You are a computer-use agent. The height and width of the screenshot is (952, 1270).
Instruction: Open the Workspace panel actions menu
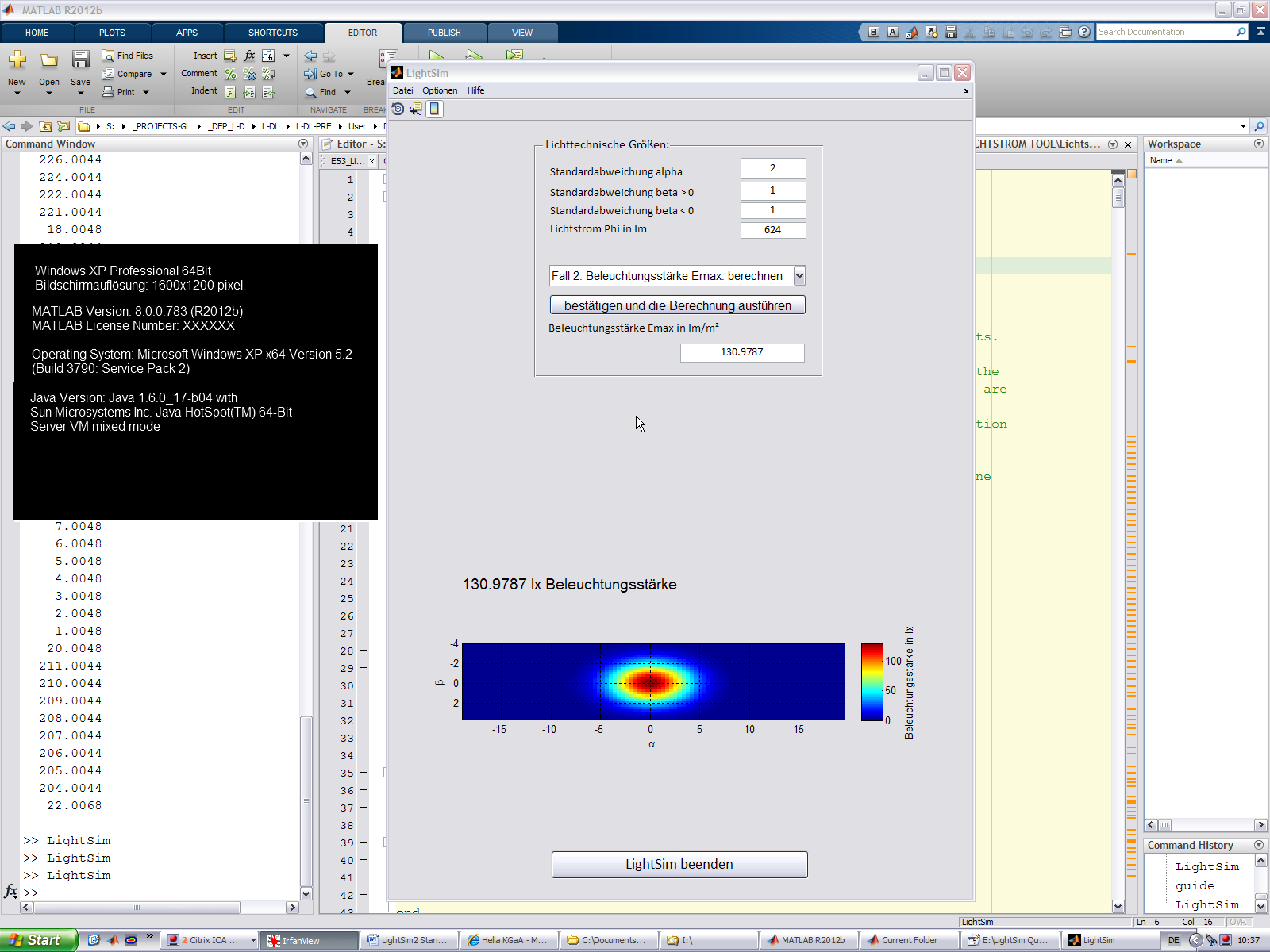[x=1258, y=144]
